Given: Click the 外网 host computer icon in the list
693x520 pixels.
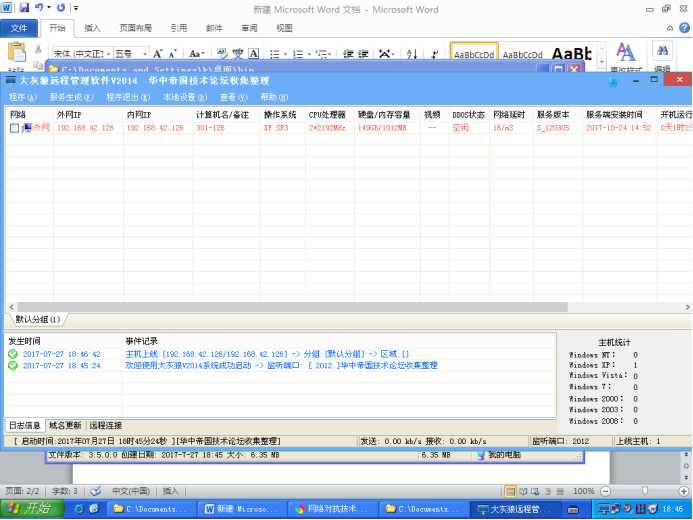Looking at the screenshot, I should click(x=27, y=128).
